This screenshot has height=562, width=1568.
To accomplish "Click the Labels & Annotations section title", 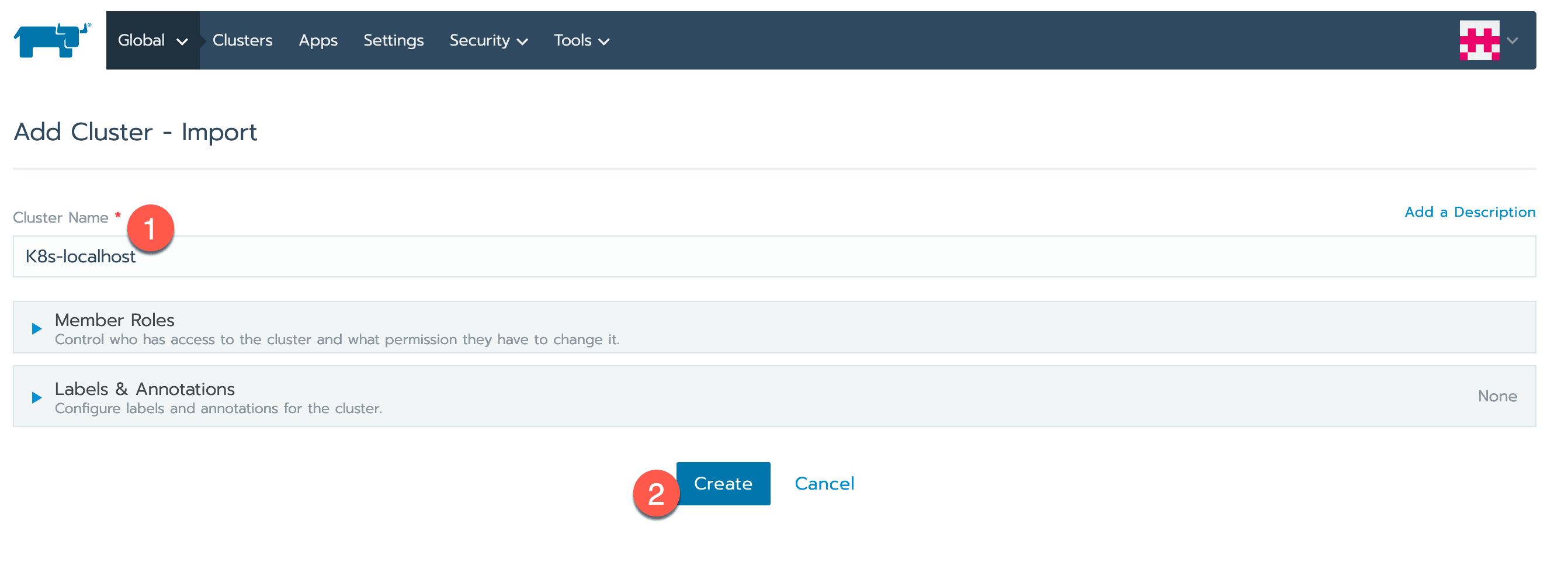I will (145, 388).
